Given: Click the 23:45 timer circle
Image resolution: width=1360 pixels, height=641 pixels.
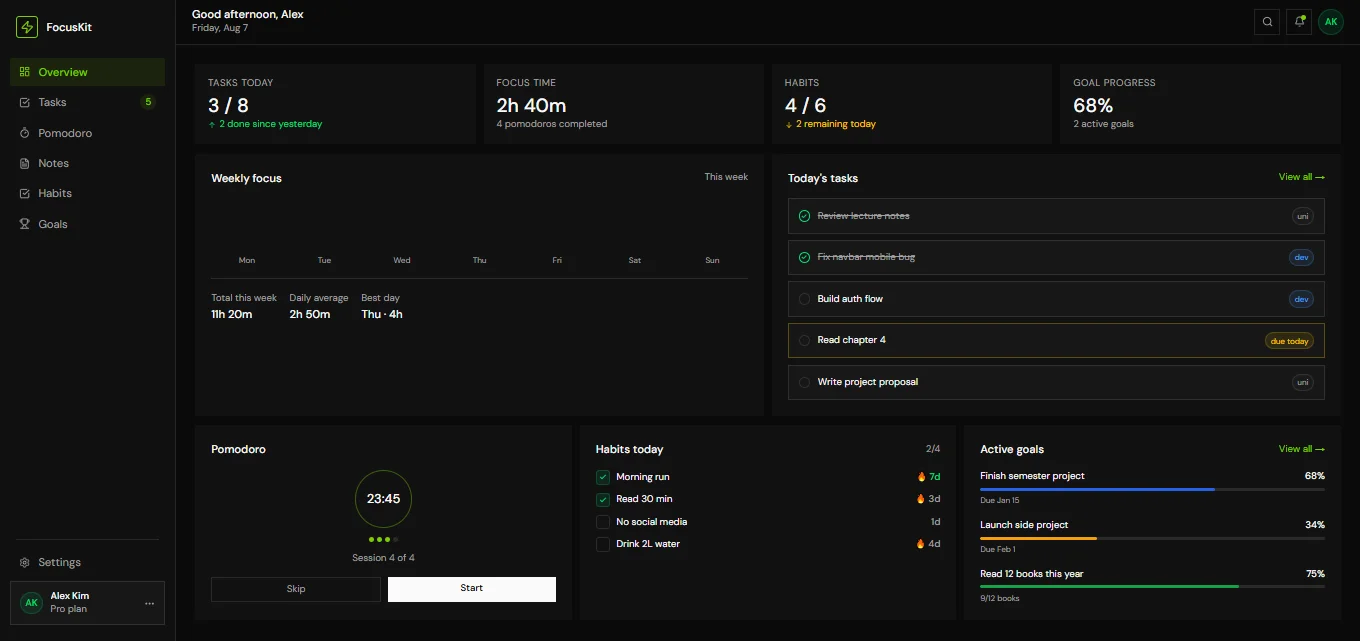Looking at the screenshot, I should [x=383, y=499].
